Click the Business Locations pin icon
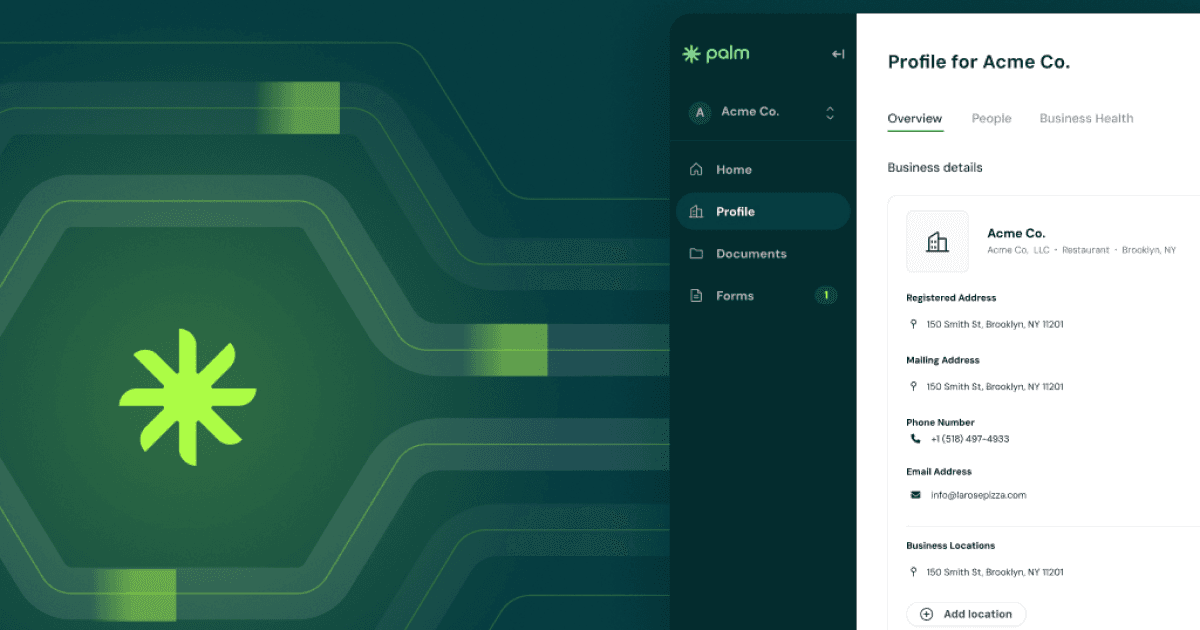This screenshot has width=1200, height=630. (x=913, y=572)
